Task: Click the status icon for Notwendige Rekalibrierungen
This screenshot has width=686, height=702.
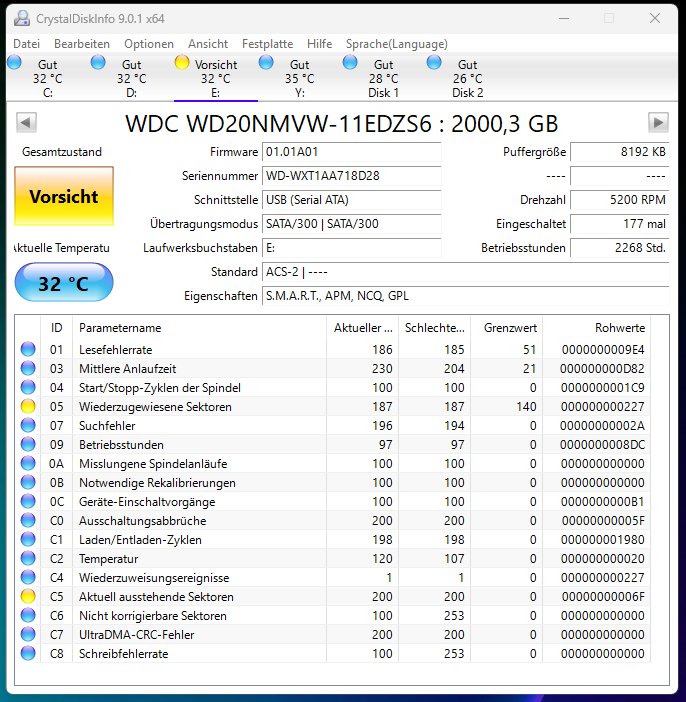Action: coord(28,483)
